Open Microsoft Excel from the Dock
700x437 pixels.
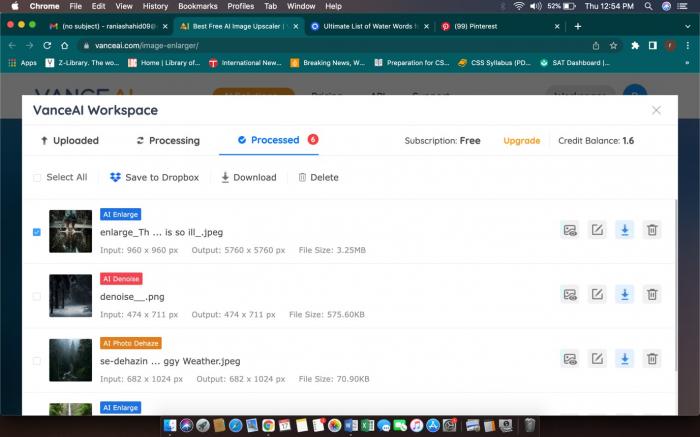(x=367, y=425)
